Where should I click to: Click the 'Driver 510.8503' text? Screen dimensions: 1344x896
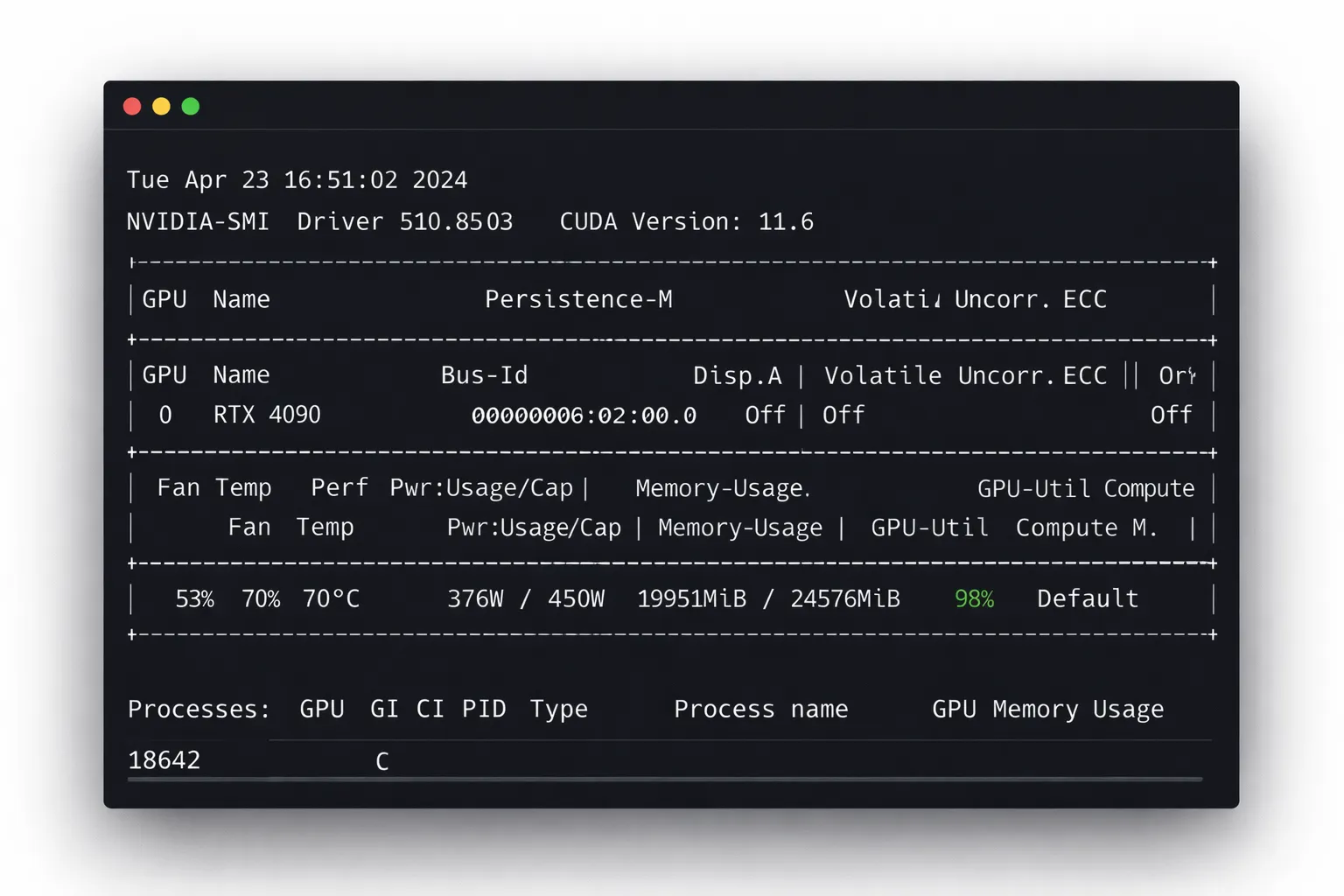pyautogui.click(x=405, y=221)
